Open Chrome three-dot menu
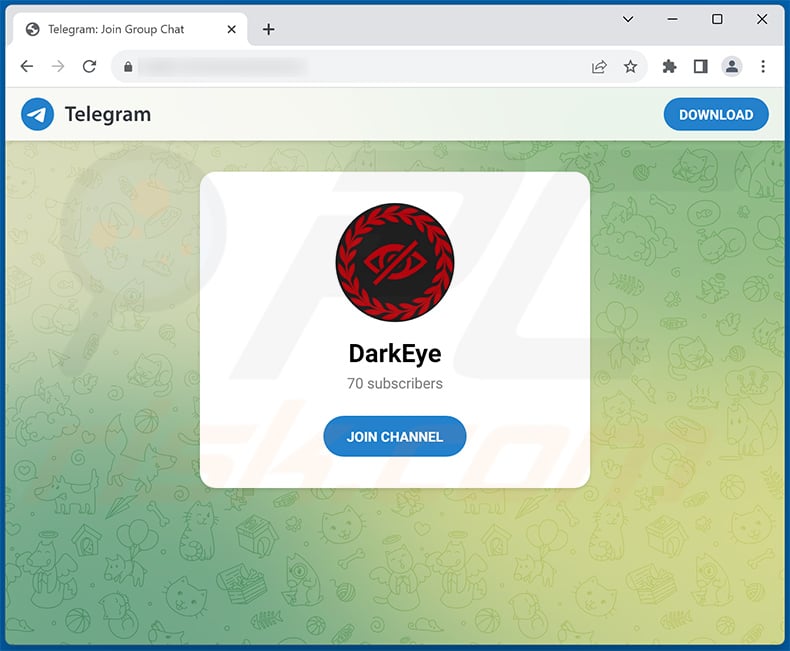Screen dimensions: 790x651 coord(763,67)
